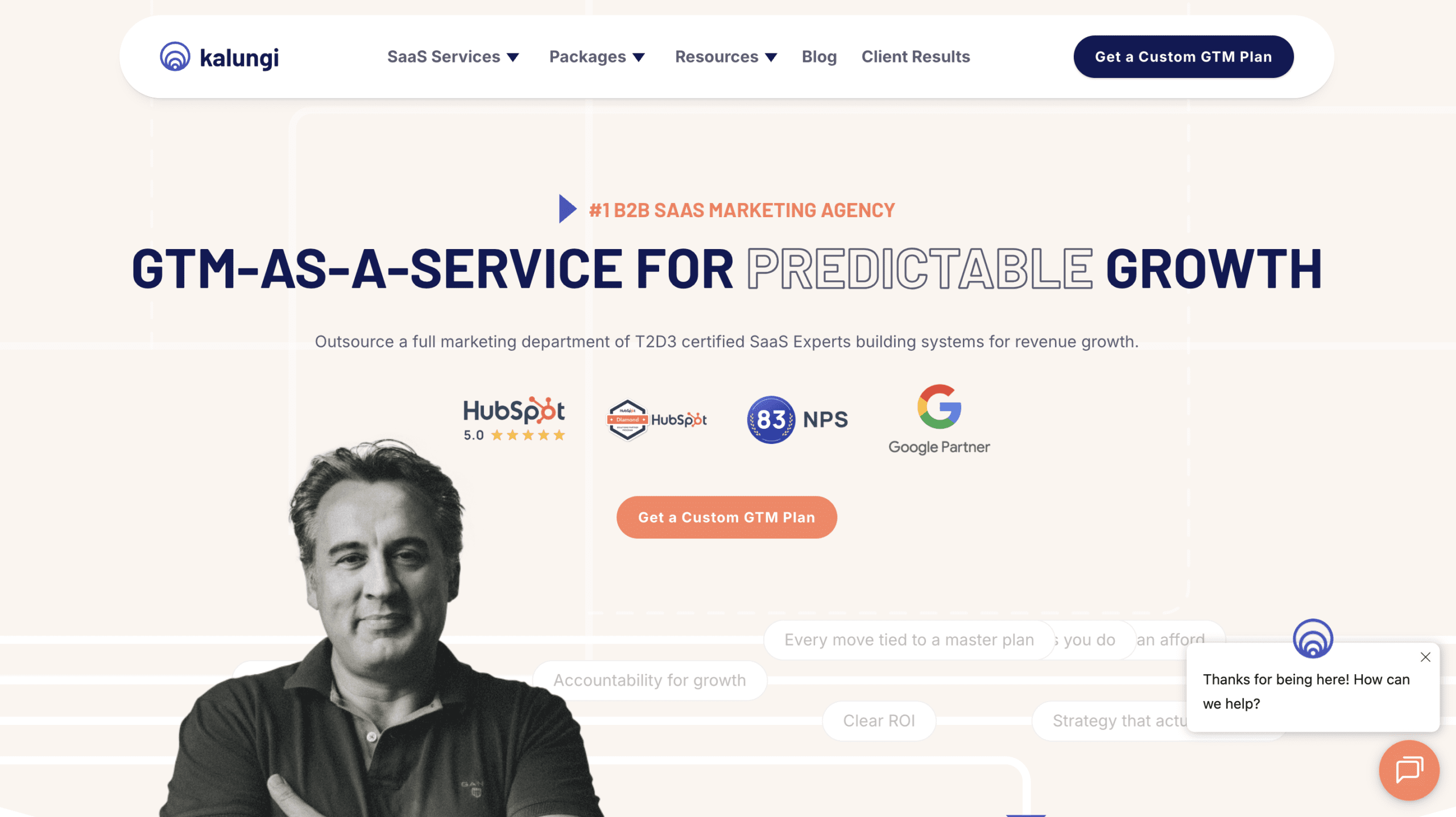Click navy Get a Custom GTM Plan button
1456x817 pixels.
pyautogui.click(x=1184, y=57)
